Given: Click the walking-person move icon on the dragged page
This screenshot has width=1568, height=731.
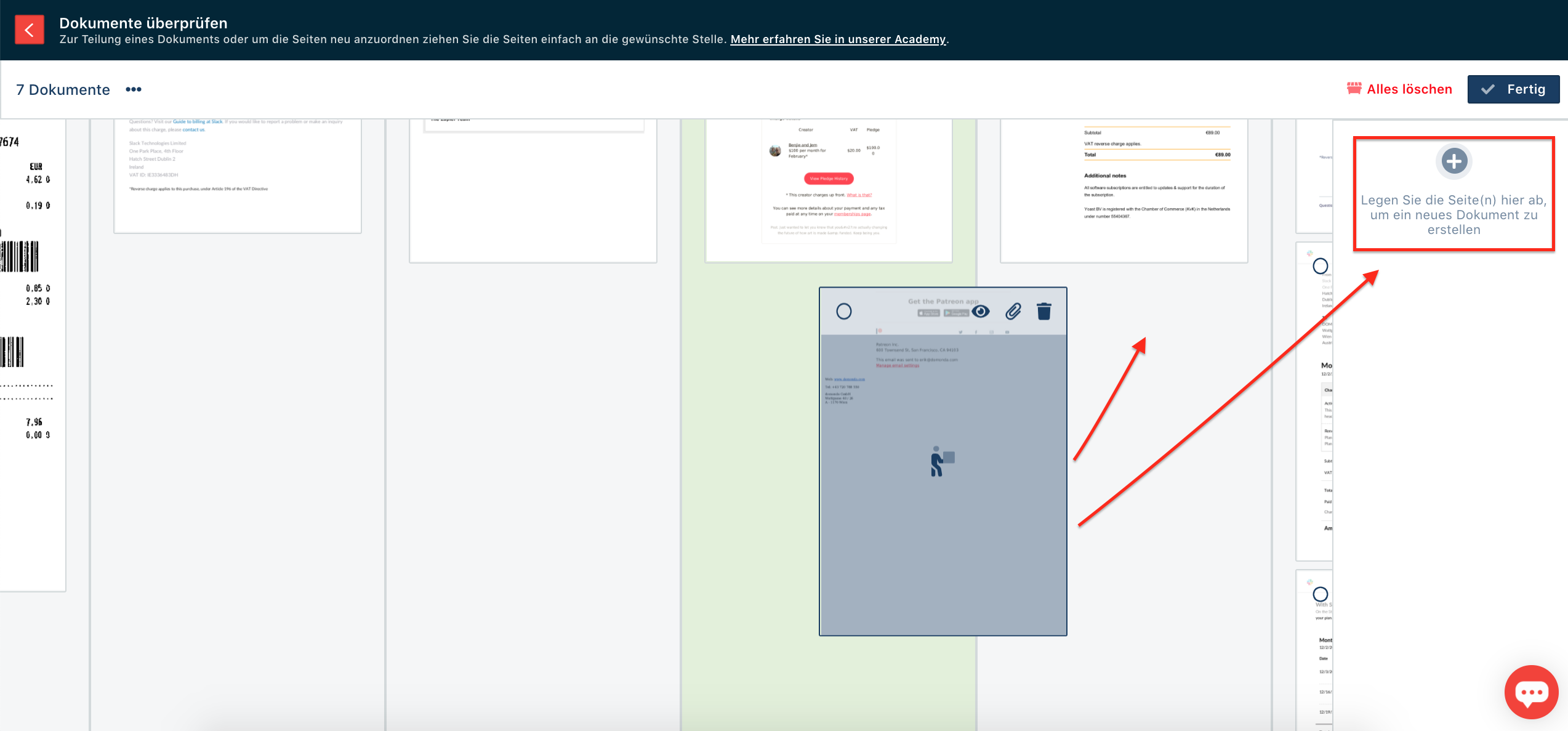Looking at the screenshot, I should click(x=941, y=461).
